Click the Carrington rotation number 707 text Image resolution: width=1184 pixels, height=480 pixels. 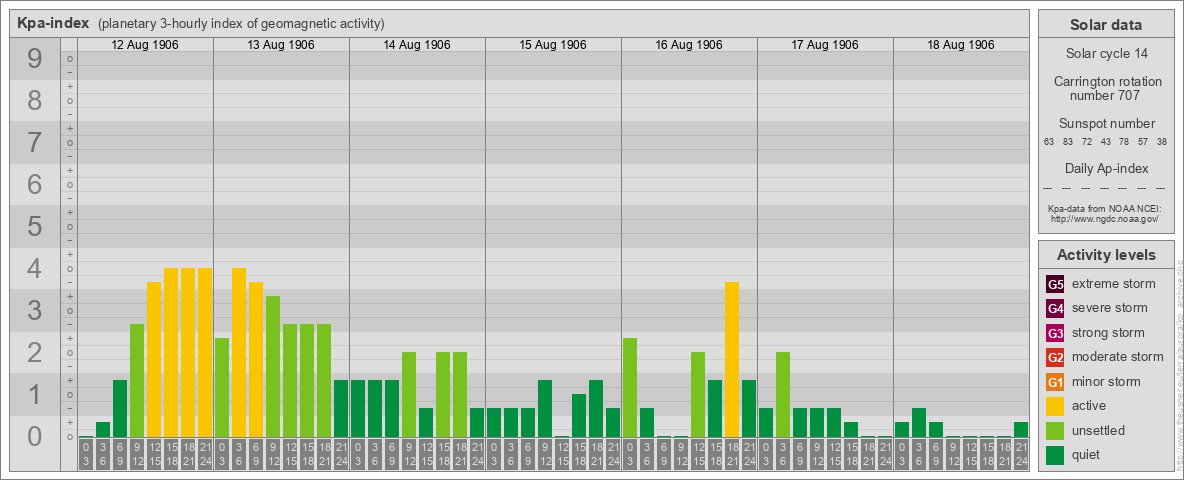tap(1106, 88)
